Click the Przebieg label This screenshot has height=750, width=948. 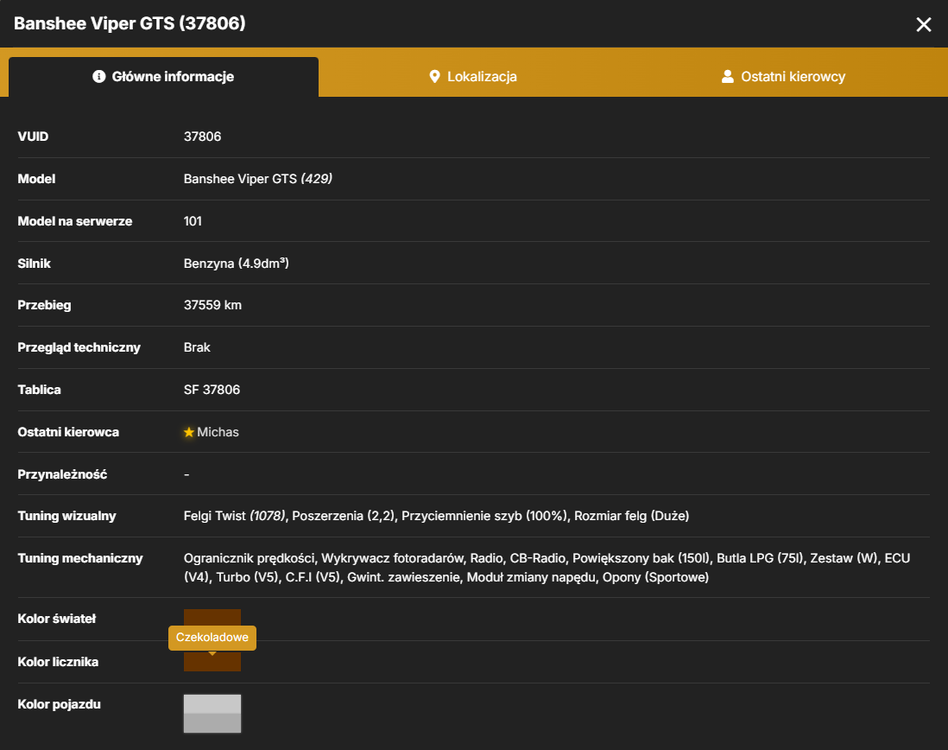pos(44,305)
